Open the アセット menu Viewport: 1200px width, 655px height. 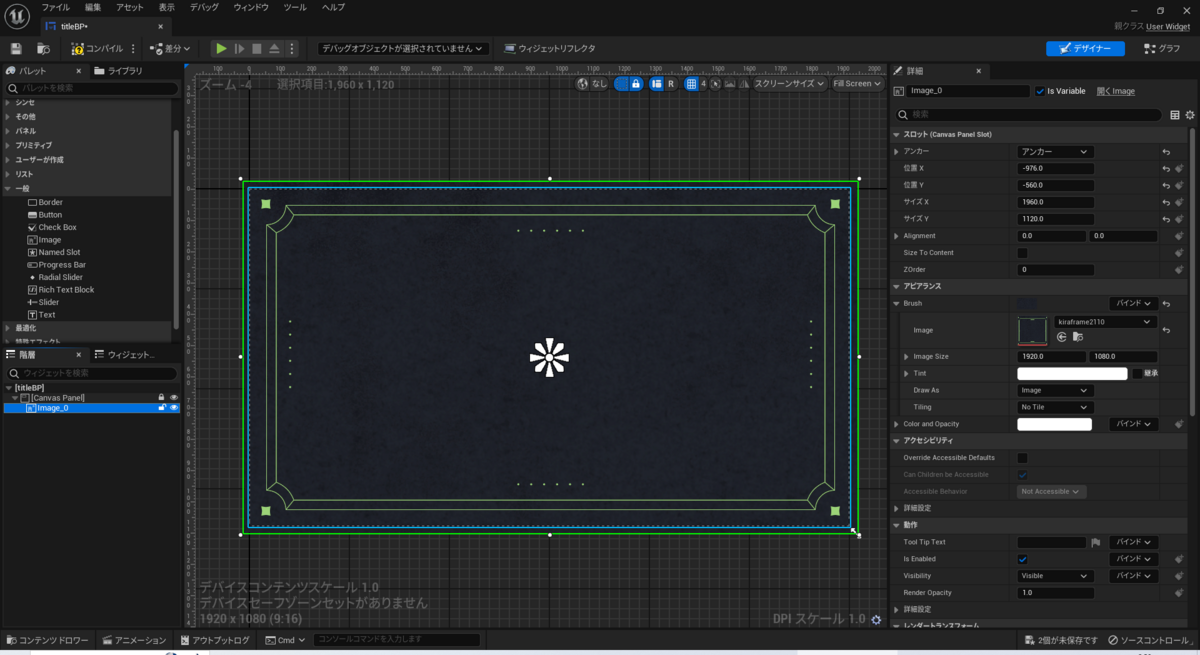click(130, 7)
